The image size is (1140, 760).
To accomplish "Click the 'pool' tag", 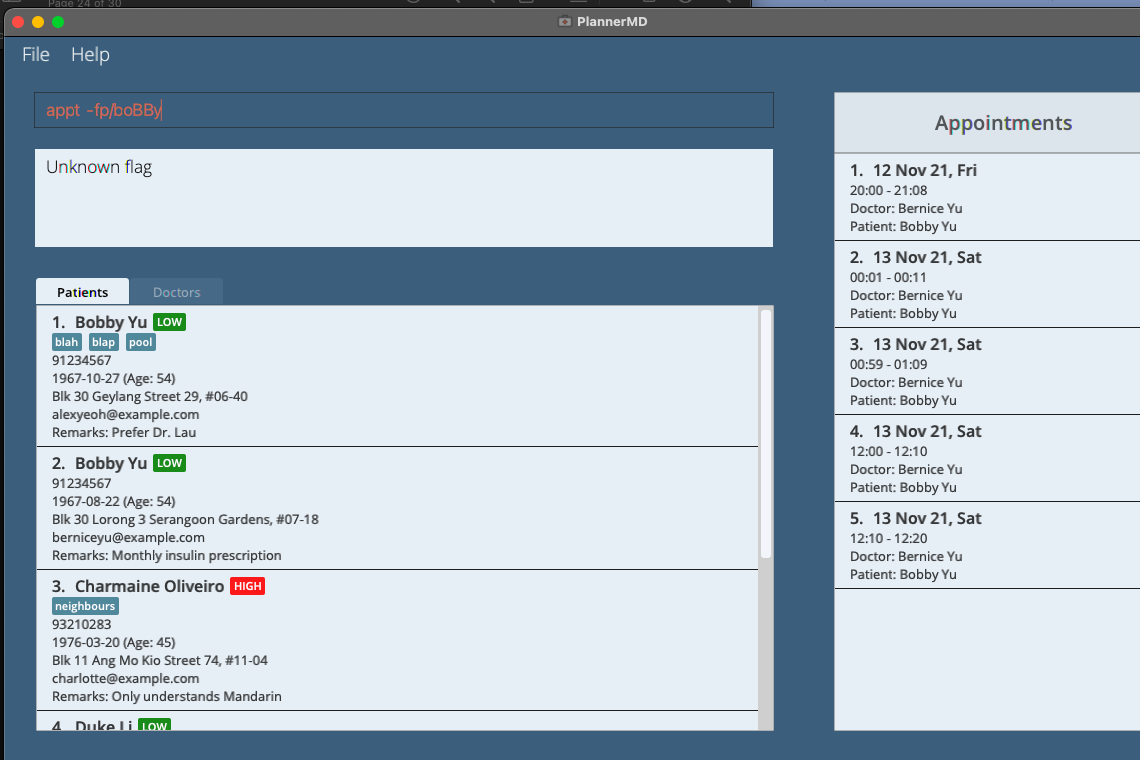I will click(x=140, y=342).
